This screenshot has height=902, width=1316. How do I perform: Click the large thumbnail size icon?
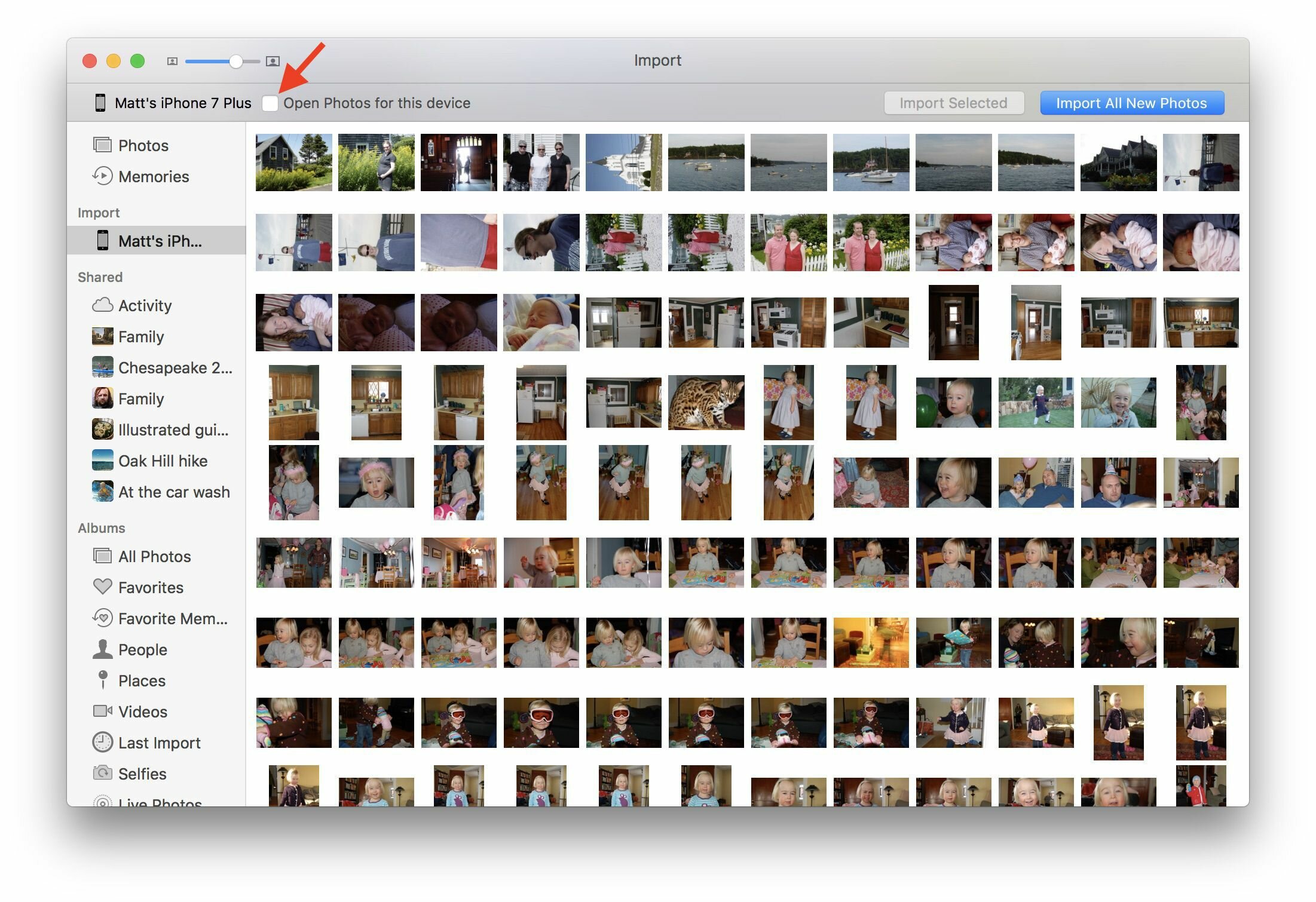[x=273, y=61]
